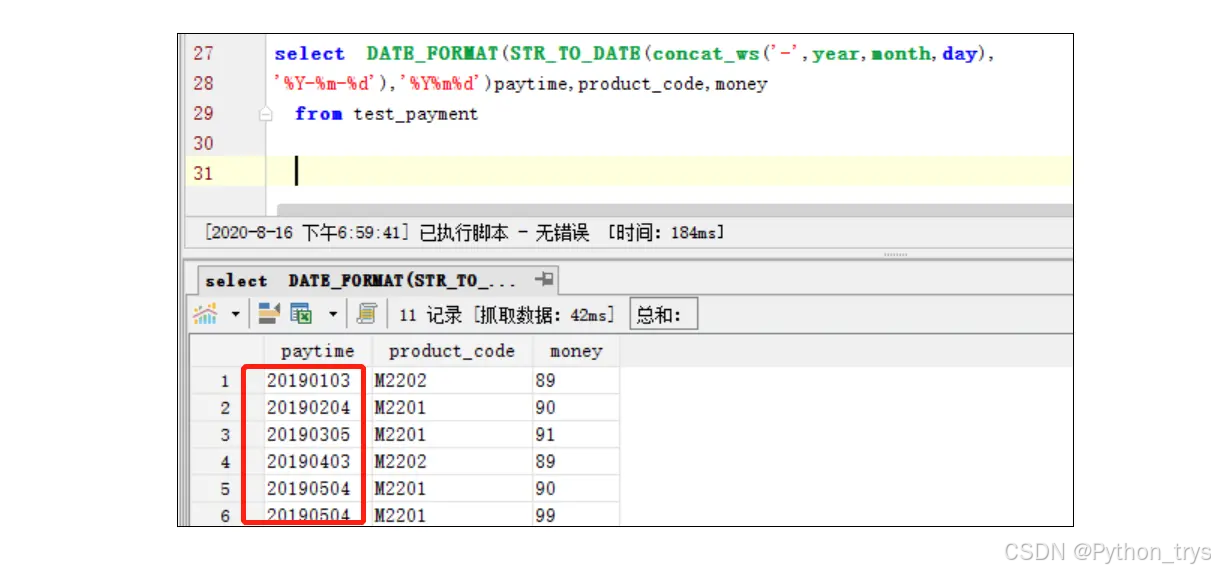The width and height of the screenshot is (1215, 571).
Task: Click line number 28 in the gutter
Action: coord(203,84)
